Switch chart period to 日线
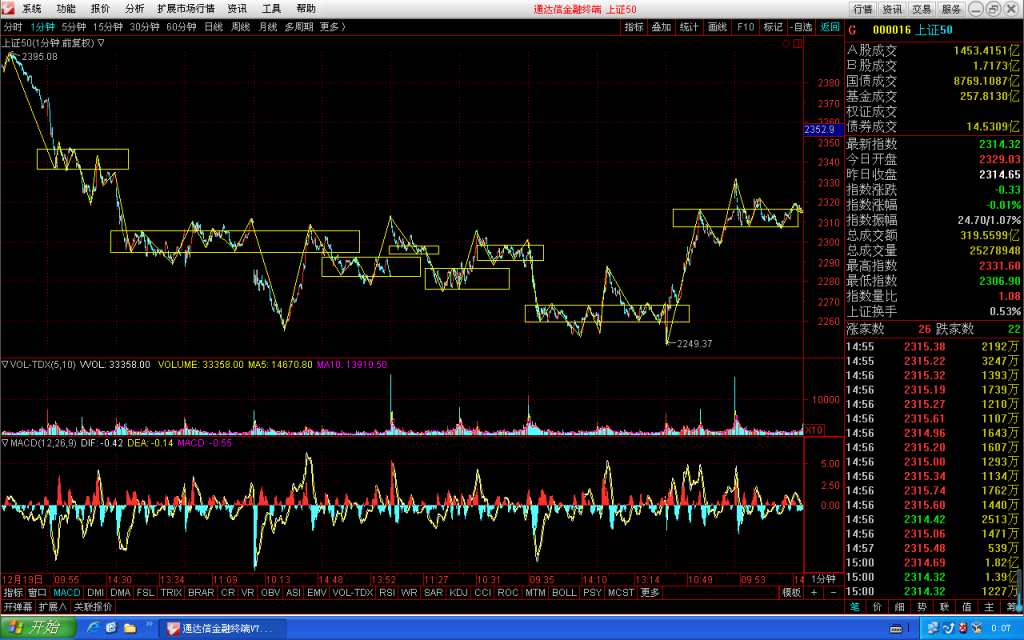 click(214, 27)
